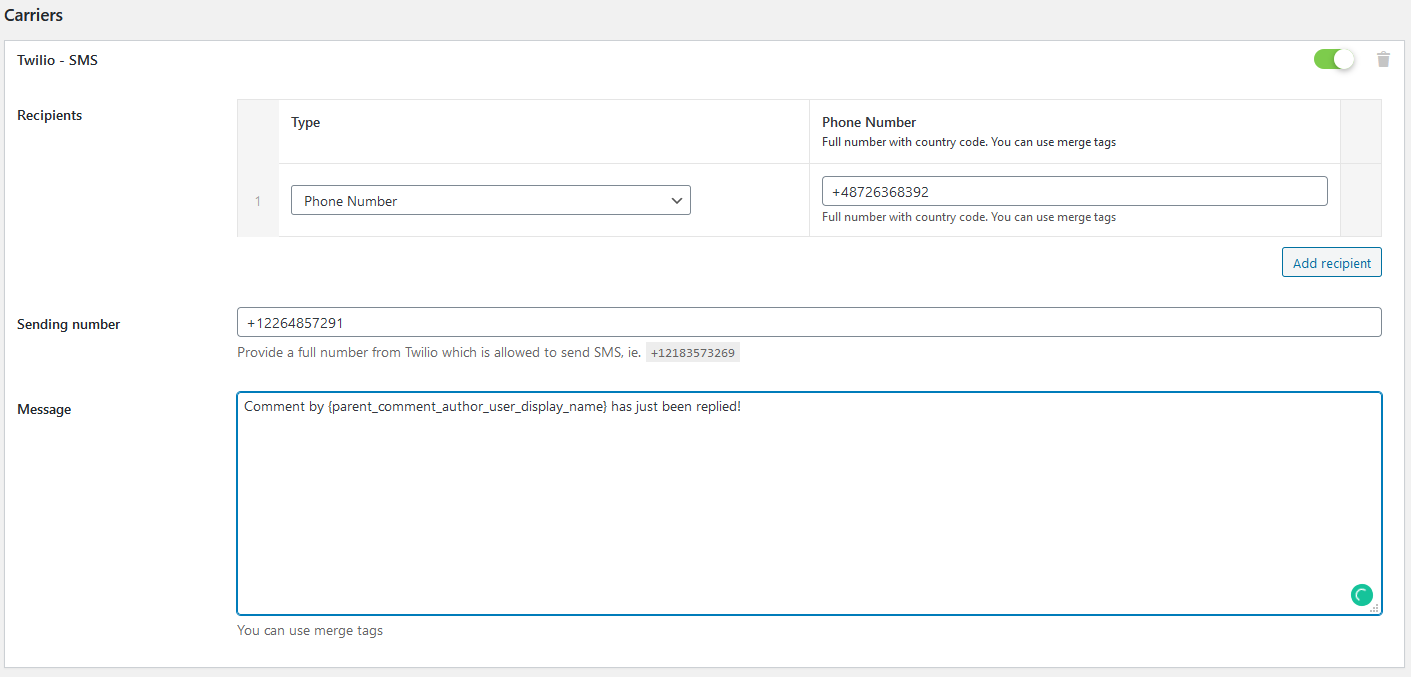Click the chevron arrow of Phone Number select
The height and width of the screenshot is (677, 1411).
coord(677,200)
